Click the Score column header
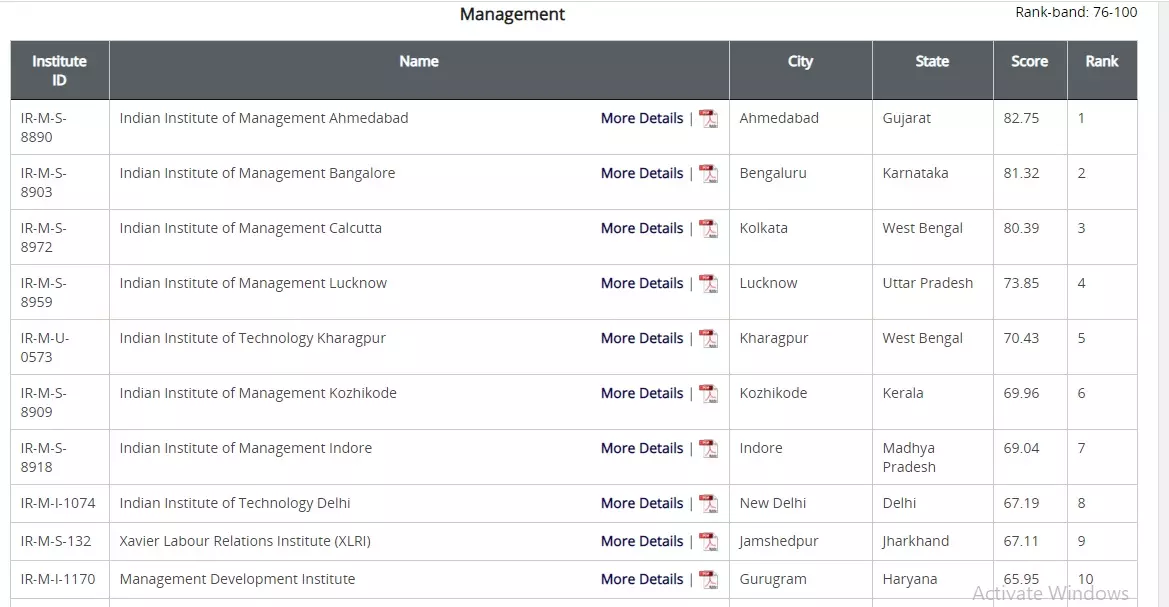The width and height of the screenshot is (1169, 607). click(1029, 61)
